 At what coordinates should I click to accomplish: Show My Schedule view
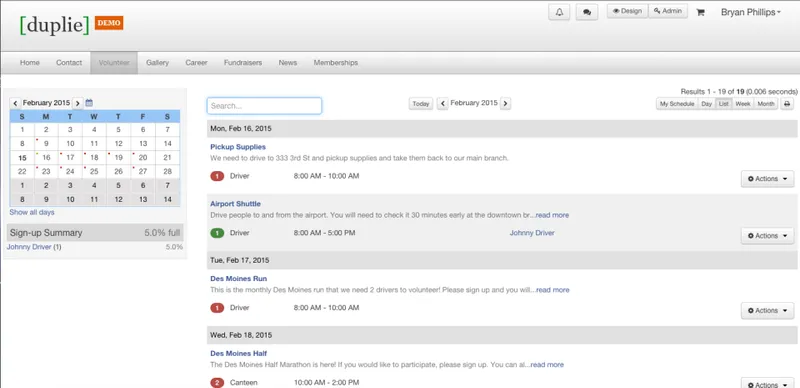click(677, 104)
